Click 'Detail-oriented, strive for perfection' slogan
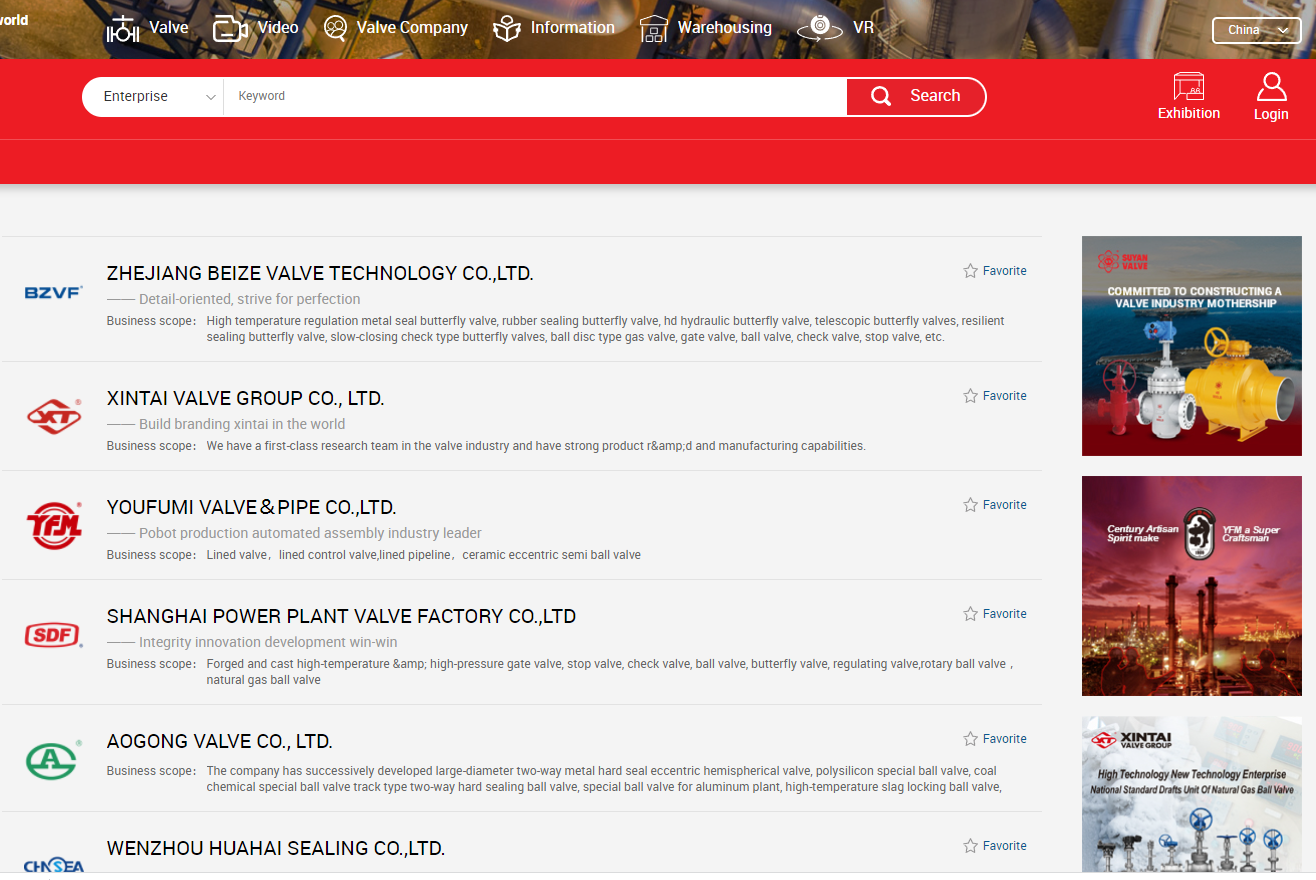Viewport: 1316px width, 880px height. click(x=250, y=299)
